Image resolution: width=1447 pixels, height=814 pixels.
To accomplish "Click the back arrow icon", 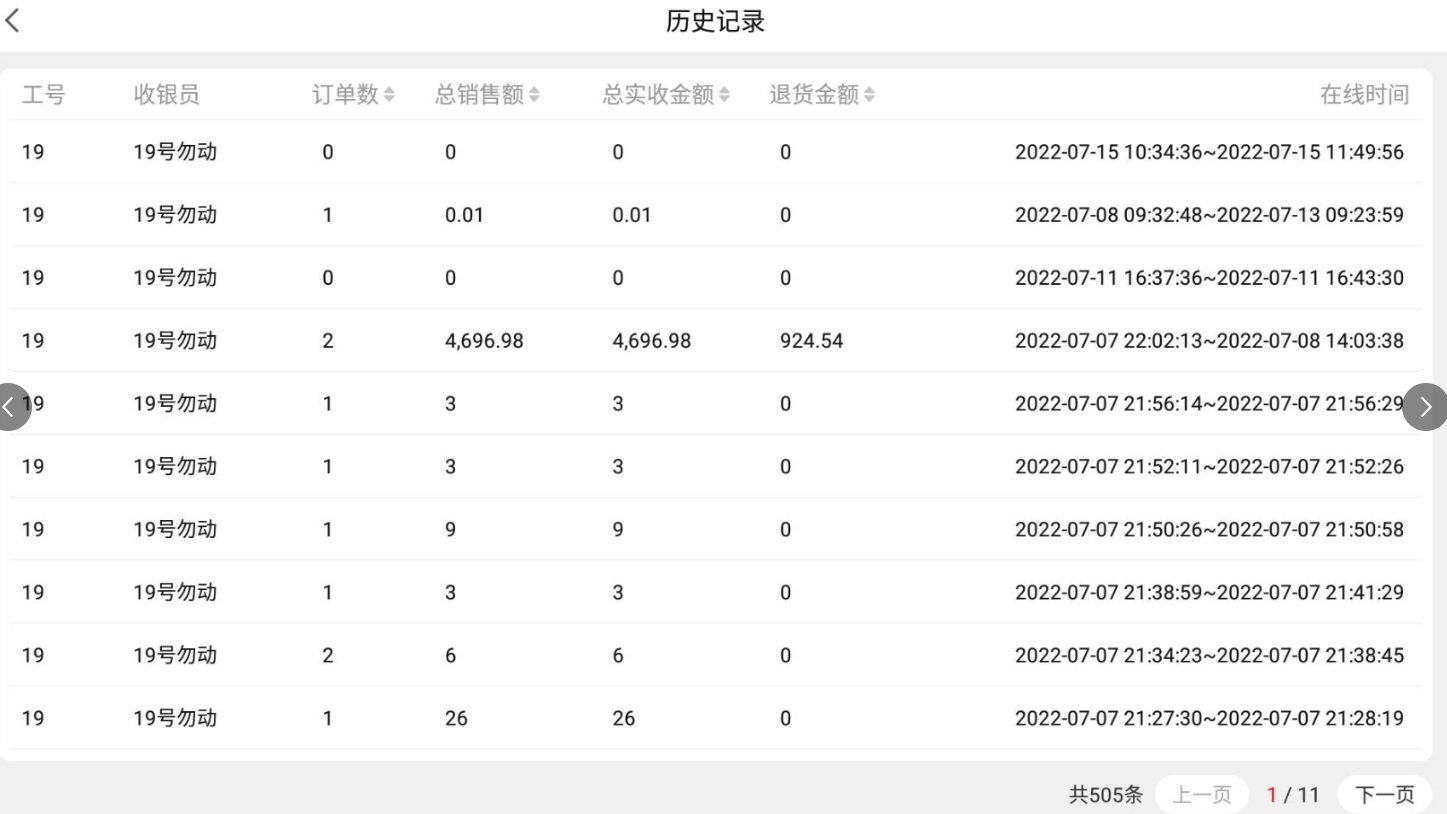I will coord(12,22).
